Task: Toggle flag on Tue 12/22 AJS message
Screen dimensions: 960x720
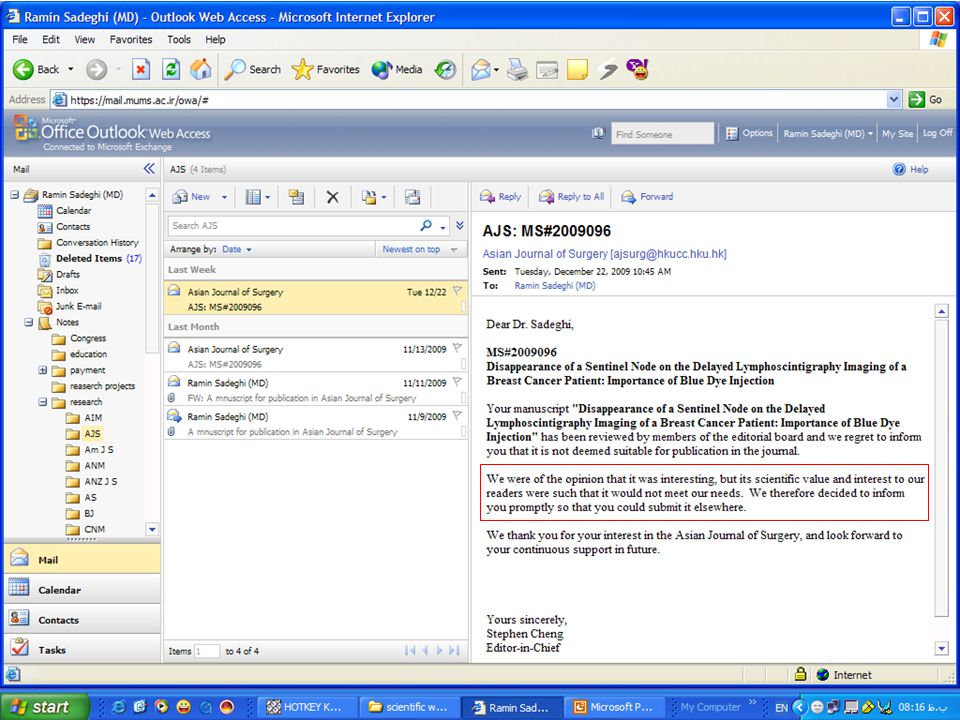Action: (x=457, y=291)
